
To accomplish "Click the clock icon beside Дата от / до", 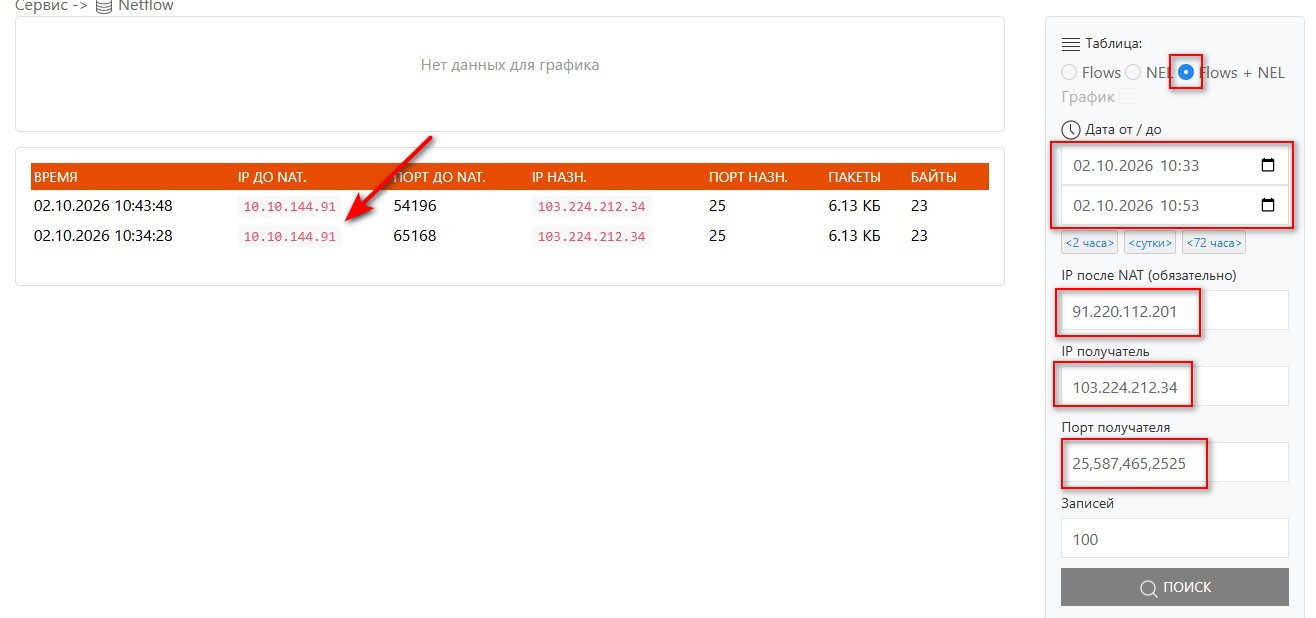I will [x=1071, y=130].
